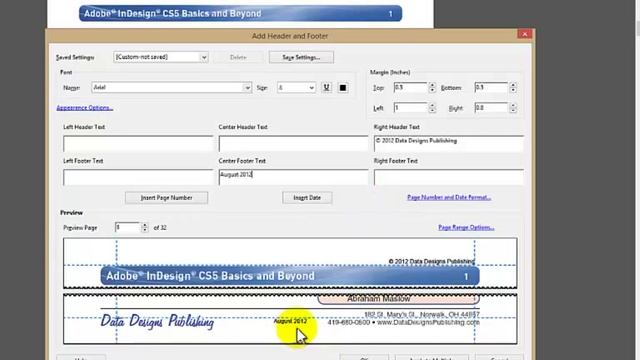Adjust the Top margin stepper

432,87
